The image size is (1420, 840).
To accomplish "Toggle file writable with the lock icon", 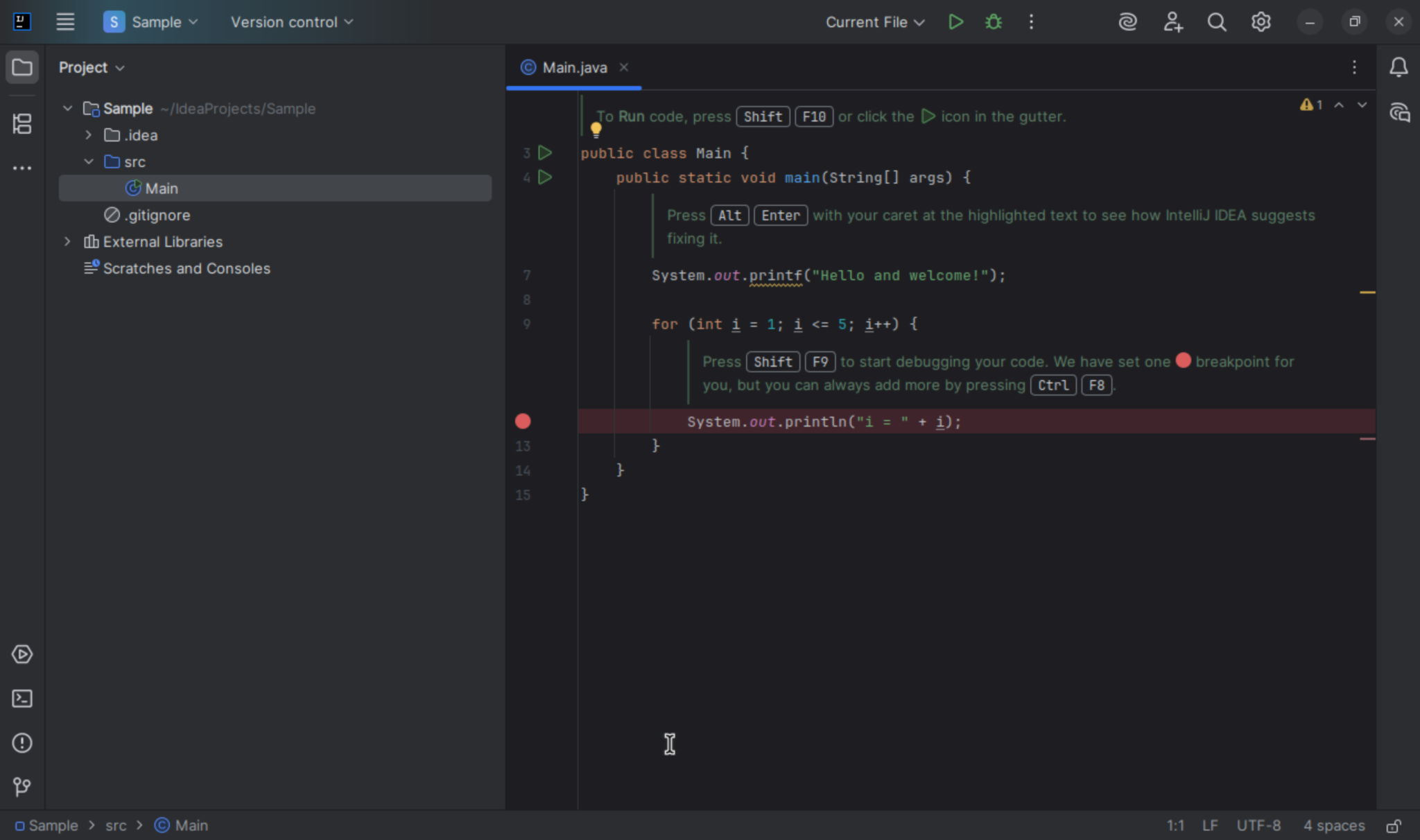I will tap(1395, 825).
